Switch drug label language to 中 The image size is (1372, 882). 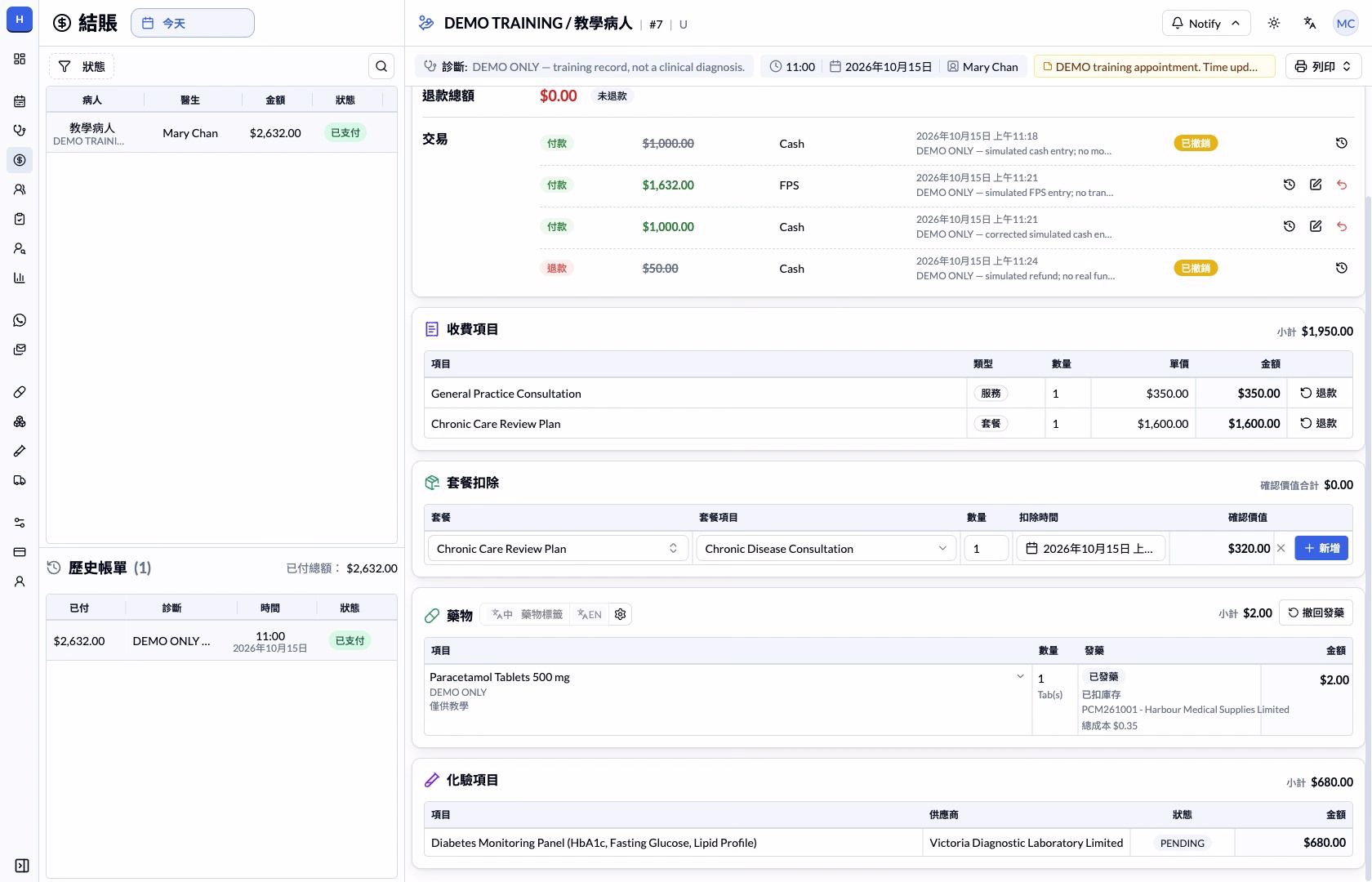tap(502, 614)
